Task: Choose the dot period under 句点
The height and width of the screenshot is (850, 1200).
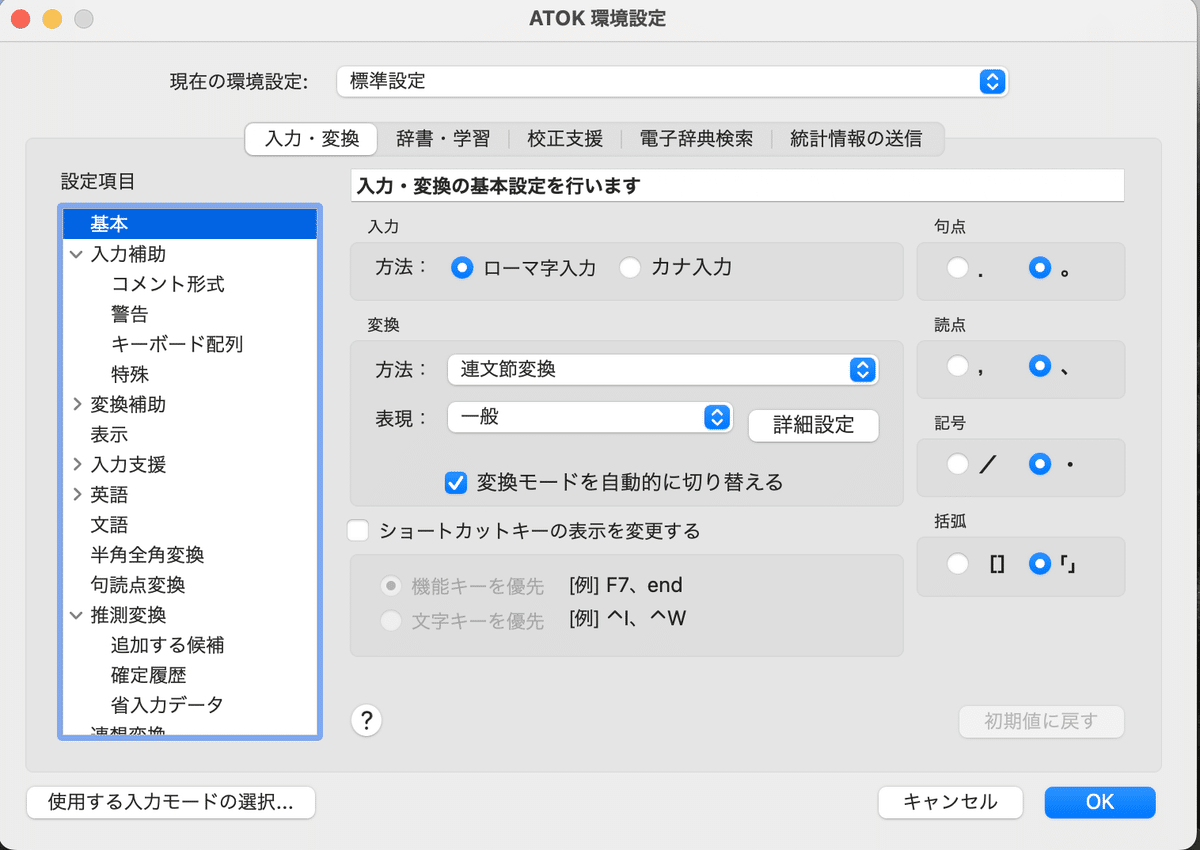Action: [x=958, y=268]
